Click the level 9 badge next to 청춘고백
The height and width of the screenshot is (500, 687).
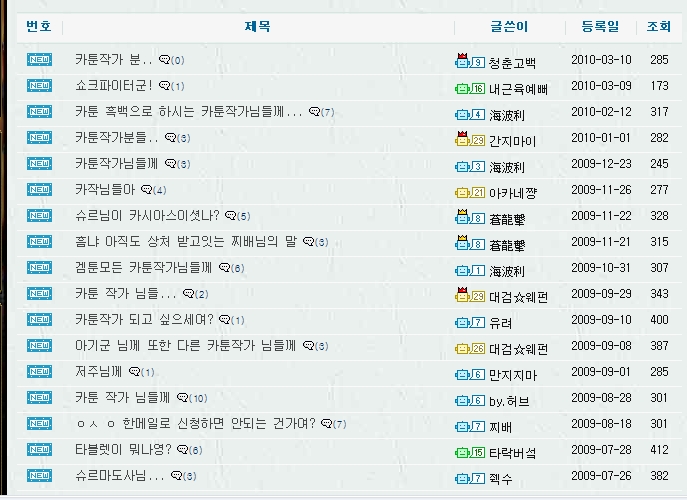click(469, 62)
